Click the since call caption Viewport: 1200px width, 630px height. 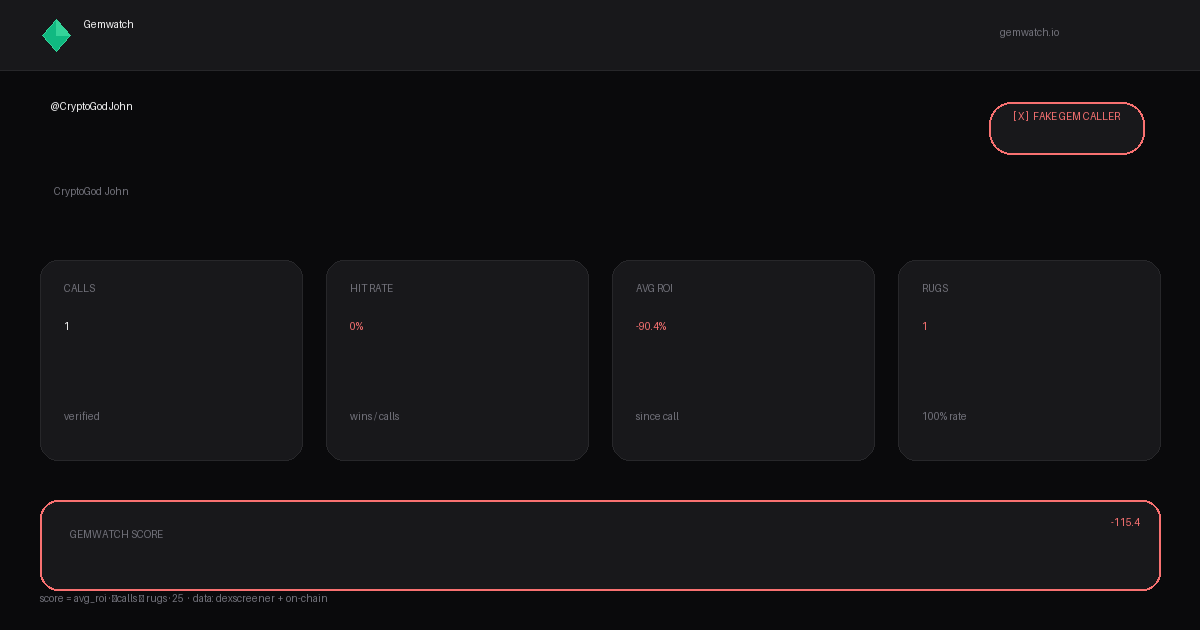click(x=657, y=417)
